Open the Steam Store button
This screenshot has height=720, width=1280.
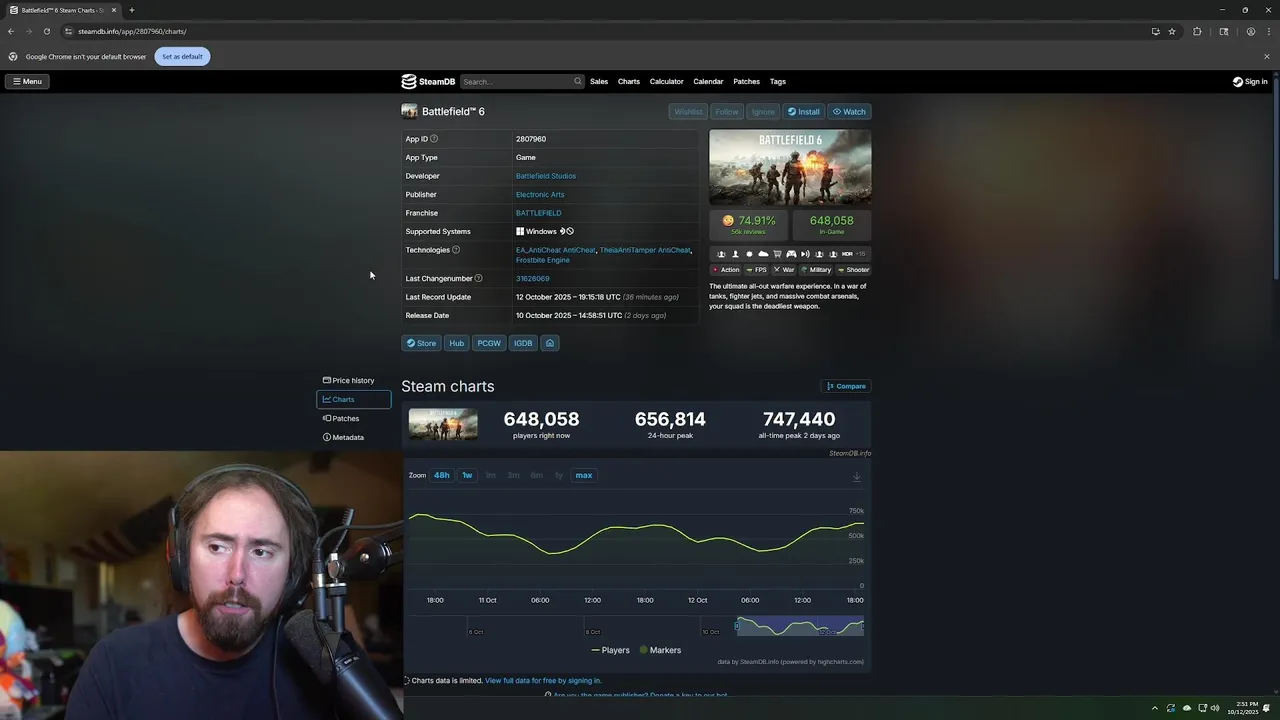pos(421,343)
